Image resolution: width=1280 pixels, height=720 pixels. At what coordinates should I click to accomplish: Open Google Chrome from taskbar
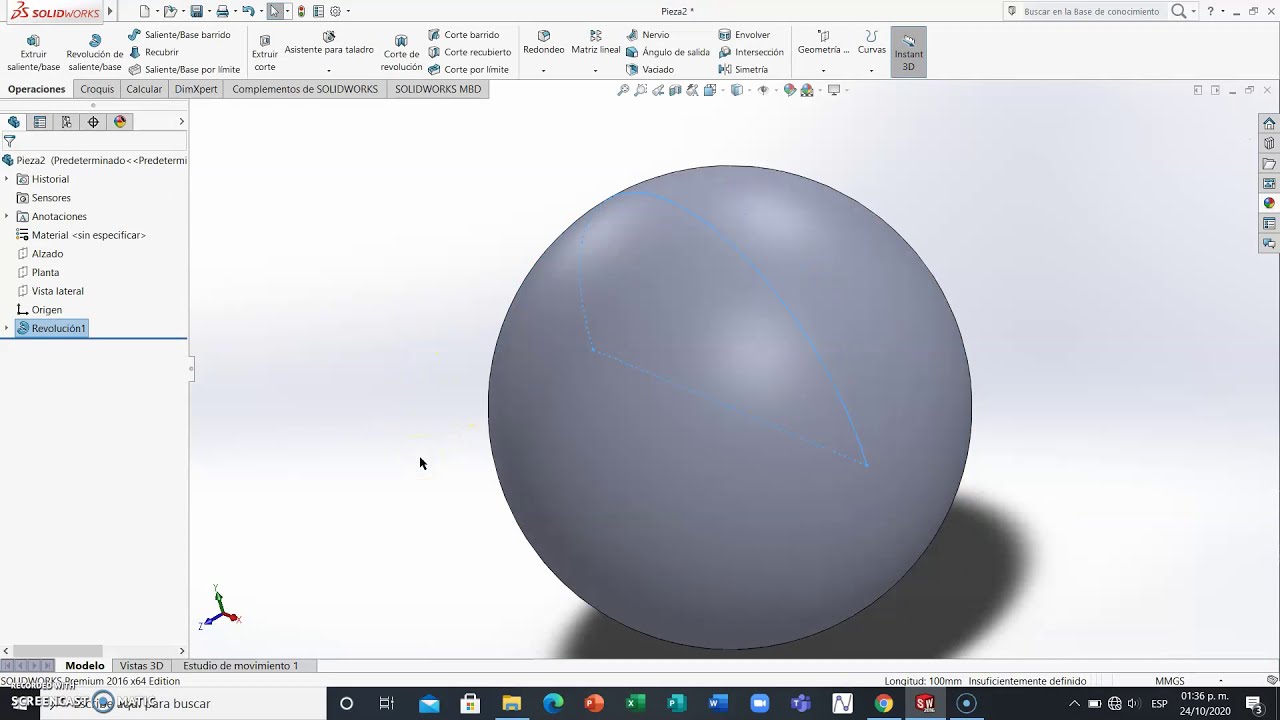click(x=883, y=703)
